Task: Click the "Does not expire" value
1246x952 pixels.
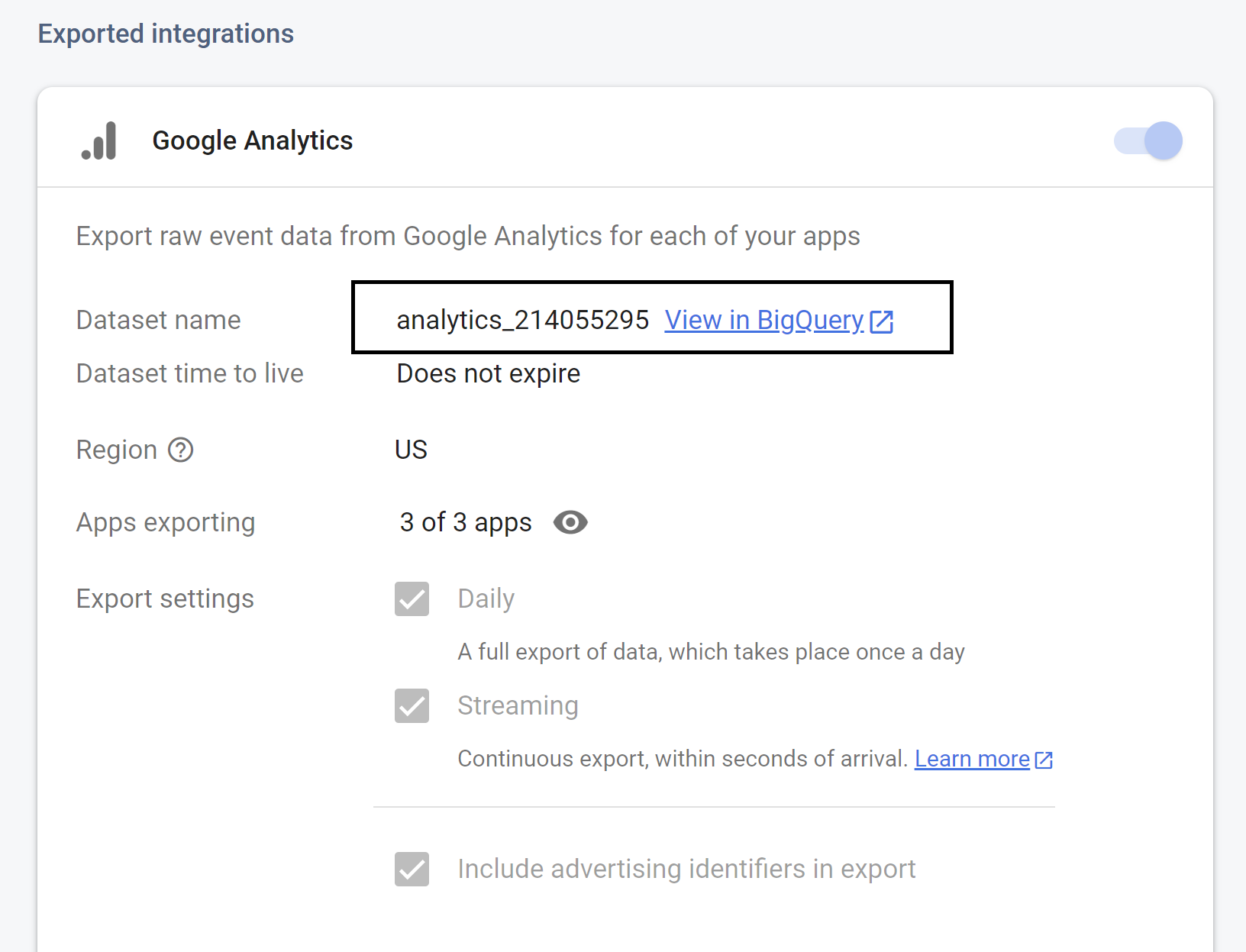Action: tap(488, 373)
